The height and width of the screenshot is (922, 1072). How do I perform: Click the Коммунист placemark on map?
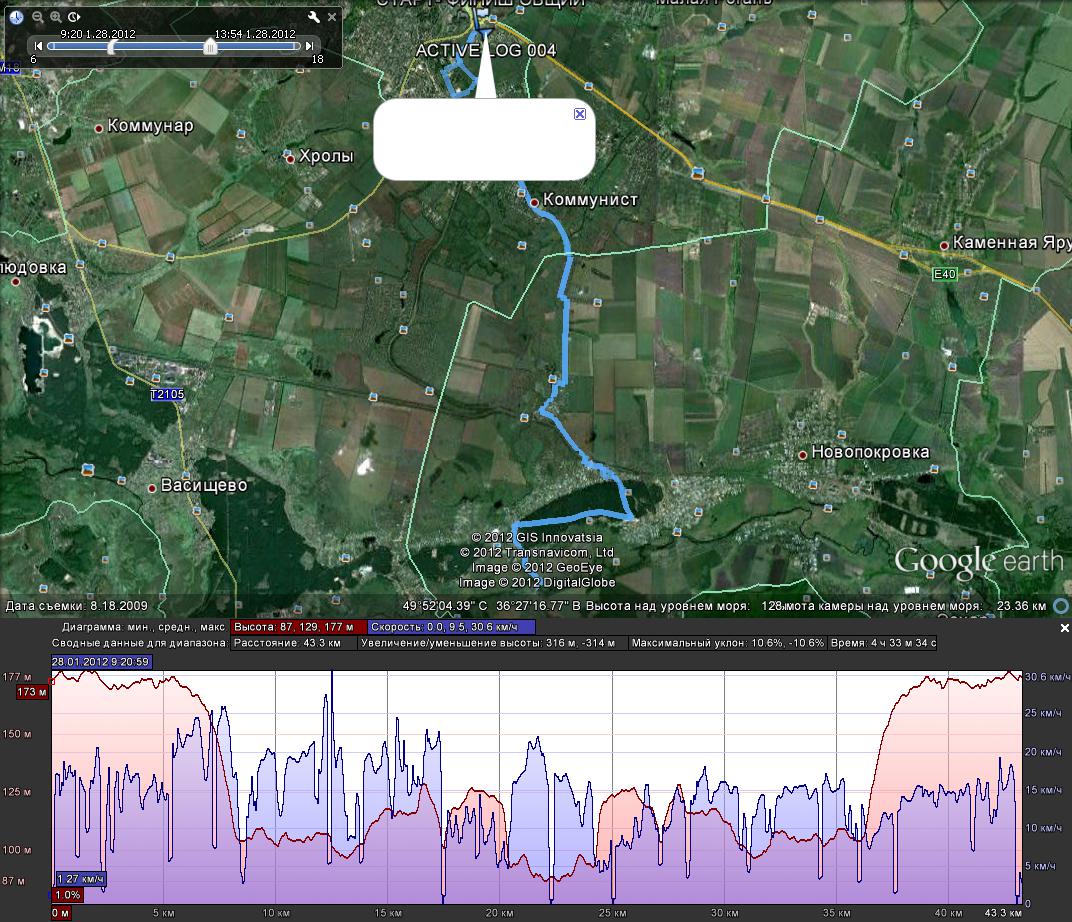point(535,202)
